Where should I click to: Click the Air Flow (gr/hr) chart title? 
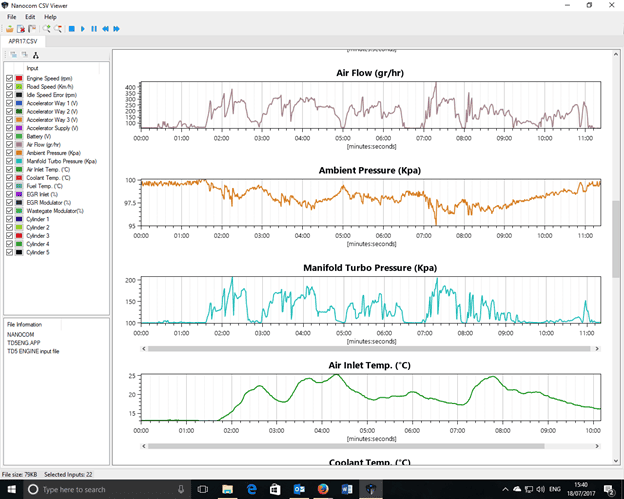tap(370, 73)
